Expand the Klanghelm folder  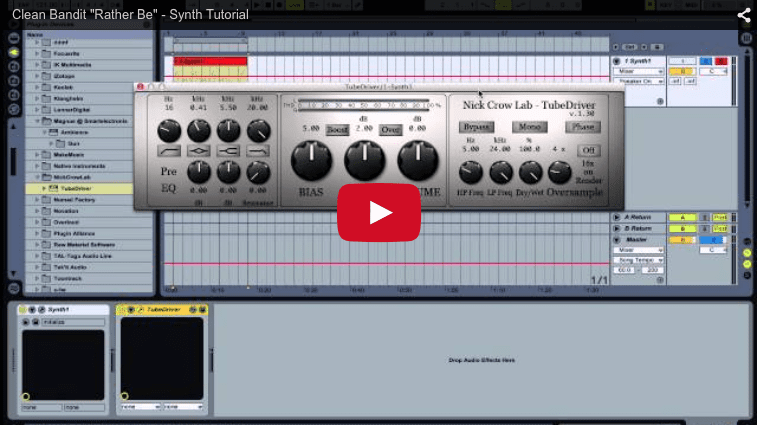[37, 99]
